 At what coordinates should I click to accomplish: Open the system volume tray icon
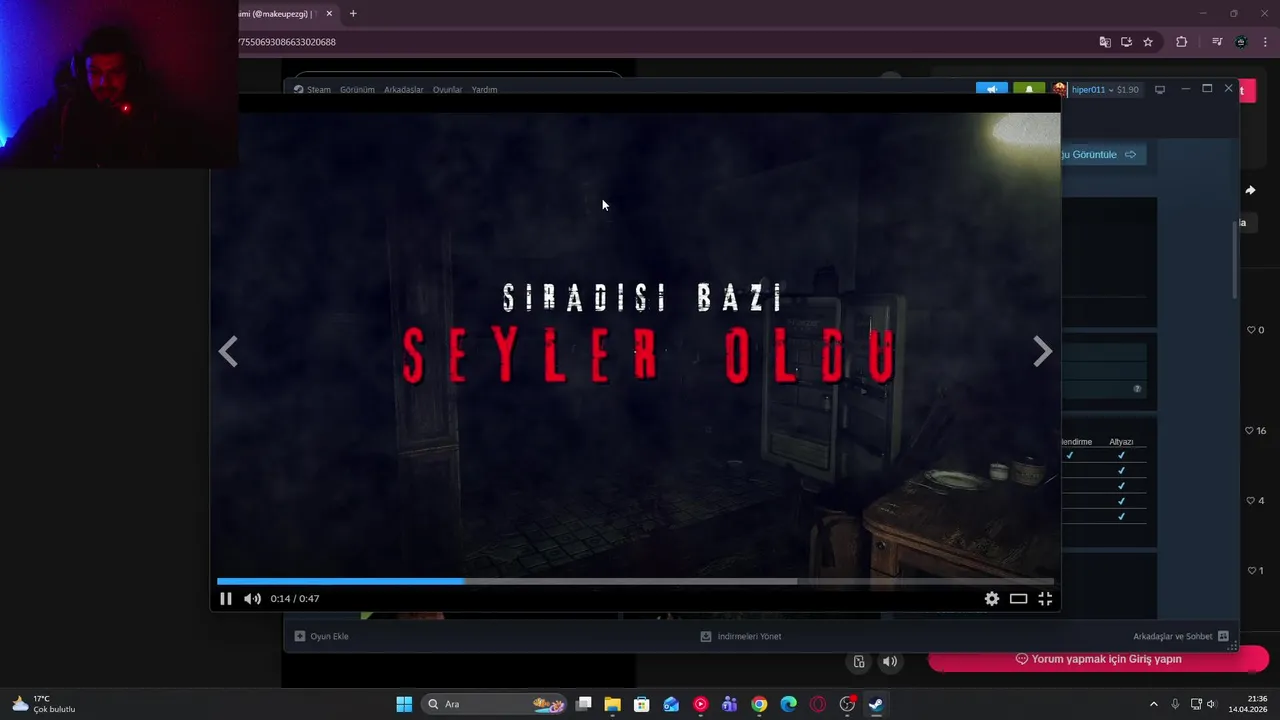click(1211, 704)
